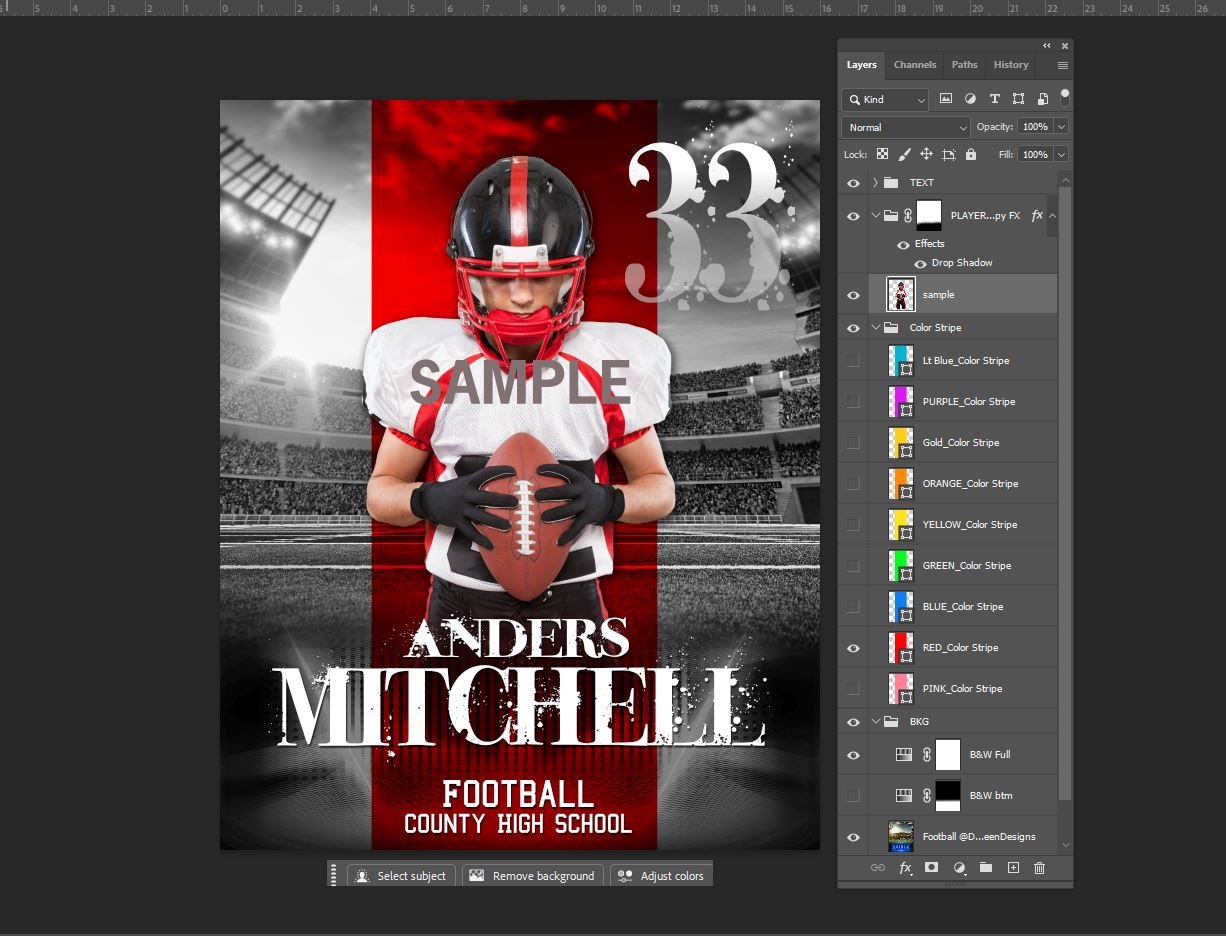
Task: Expand the TEXT group
Action: (875, 183)
